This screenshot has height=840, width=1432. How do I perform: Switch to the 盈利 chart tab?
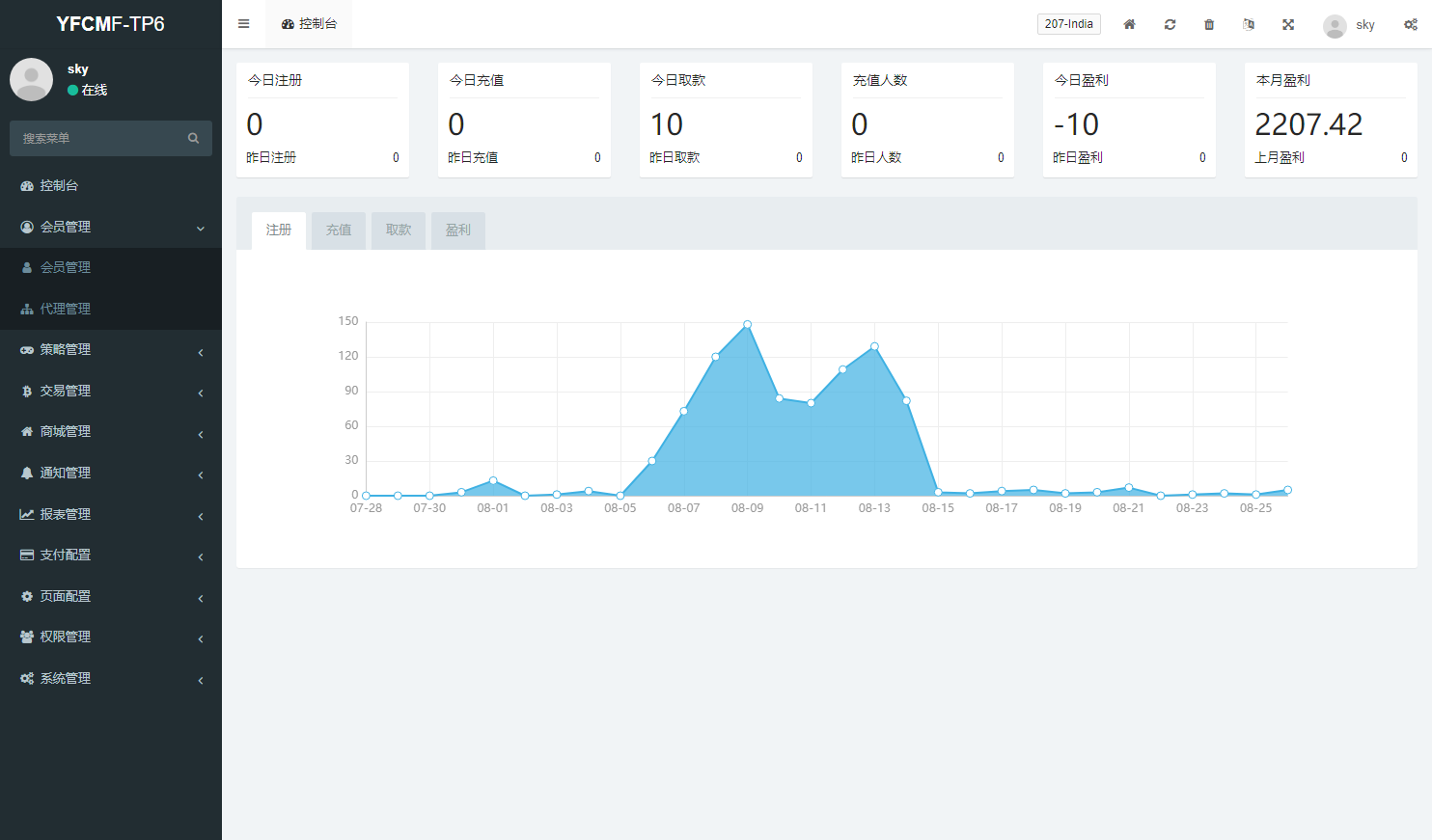click(458, 230)
